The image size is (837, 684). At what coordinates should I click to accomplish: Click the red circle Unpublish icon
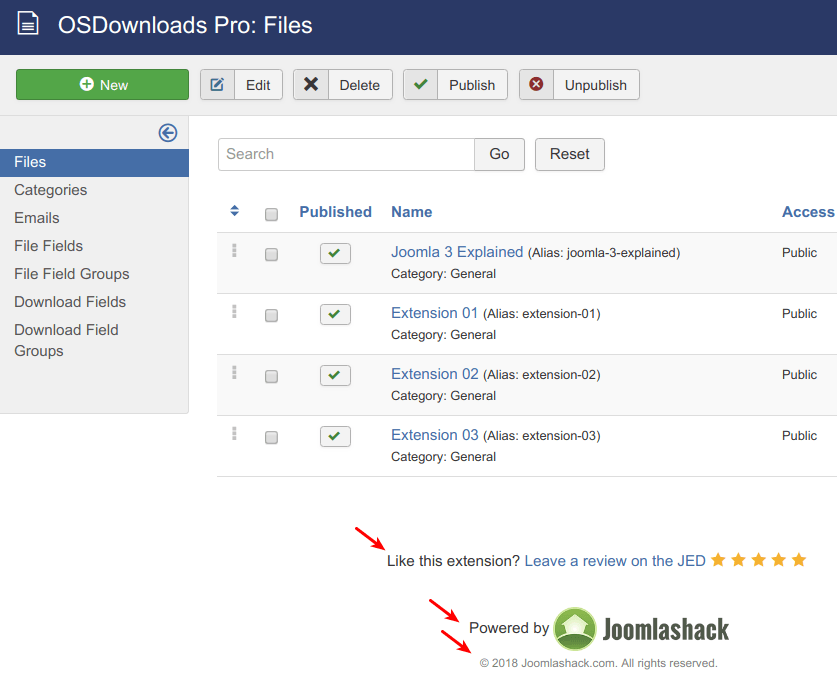[x=536, y=84]
